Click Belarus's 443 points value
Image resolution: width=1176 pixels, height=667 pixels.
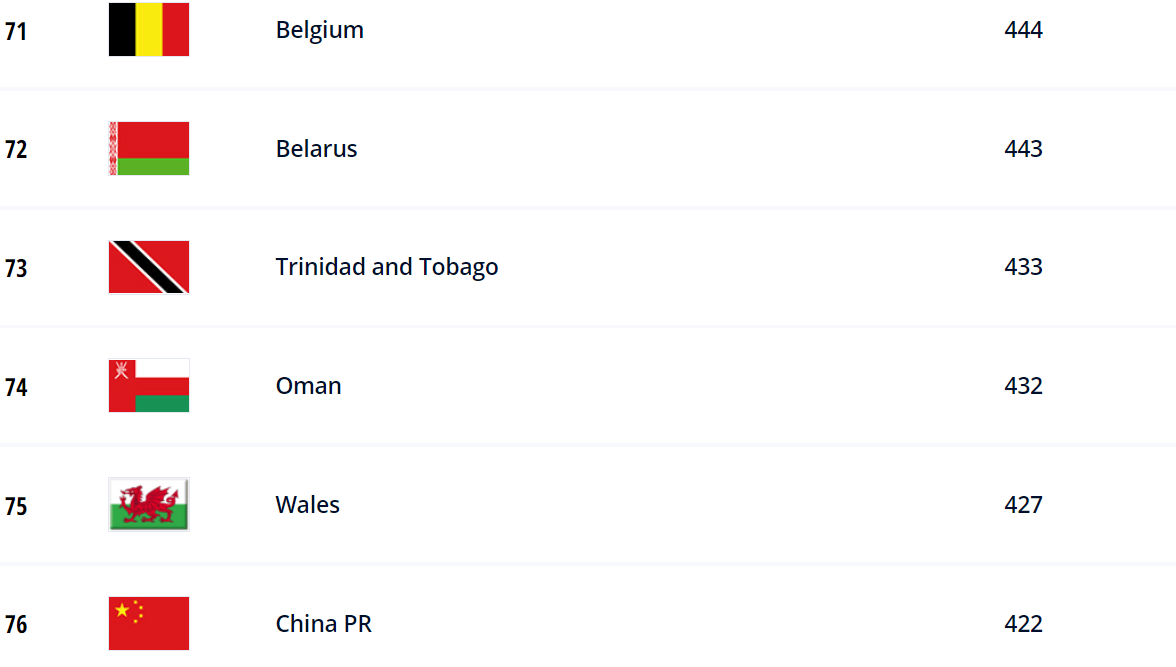pyautogui.click(x=1023, y=149)
